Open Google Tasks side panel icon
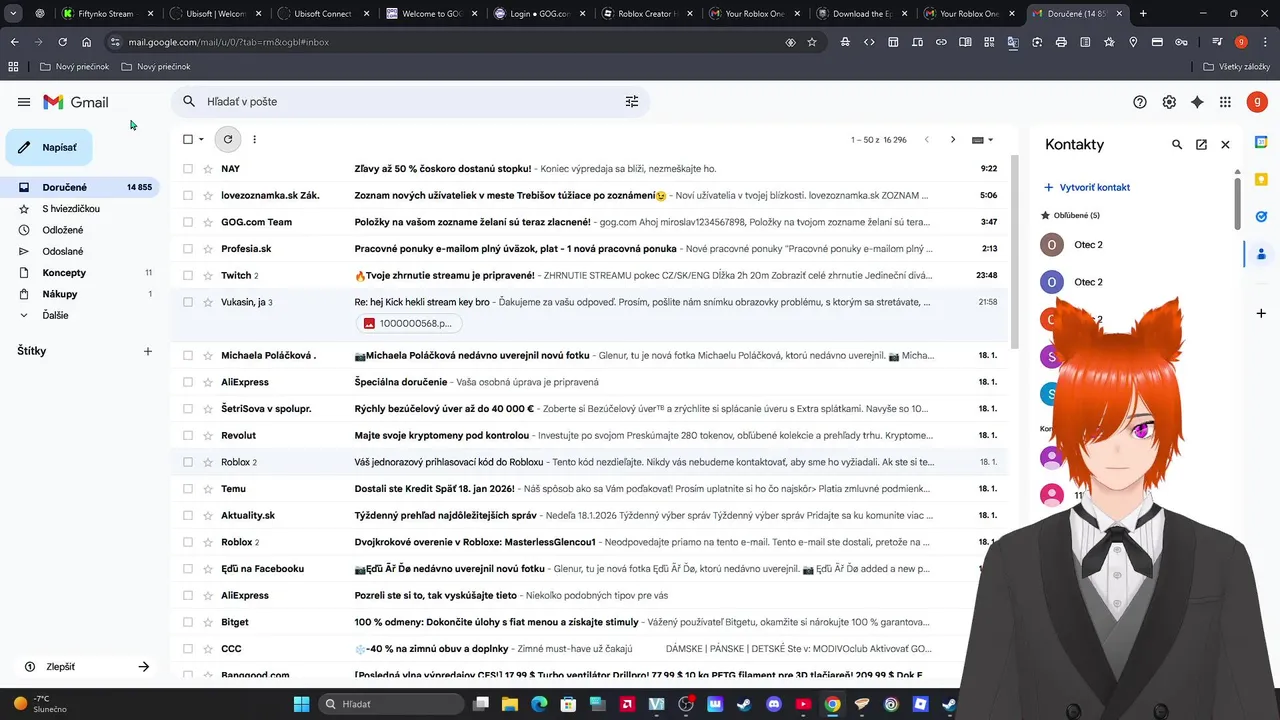 click(1262, 216)
